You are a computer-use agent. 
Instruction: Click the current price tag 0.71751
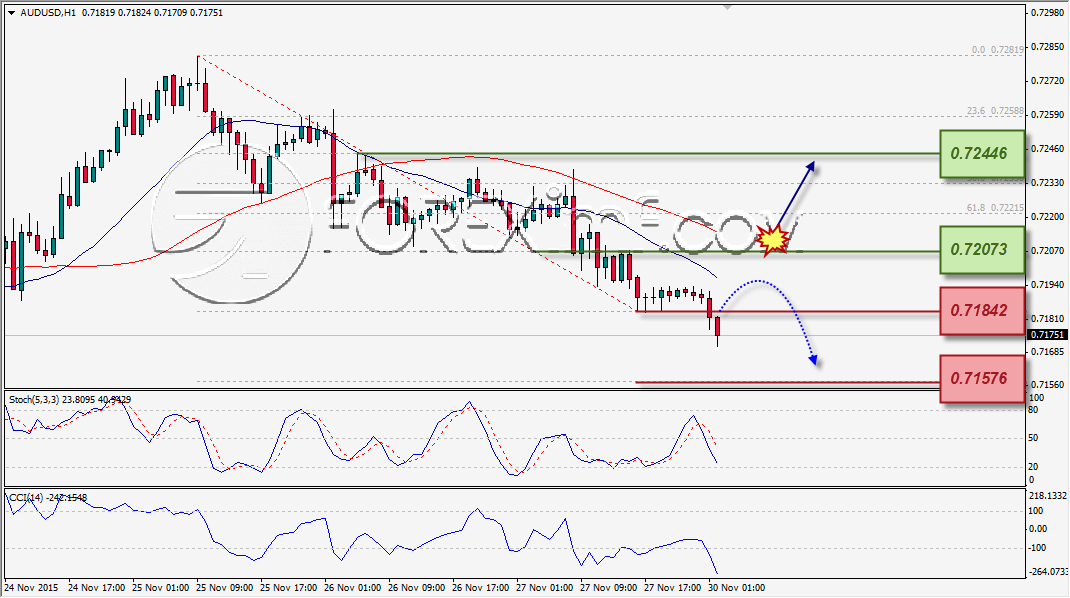(x=1047, y=334)
